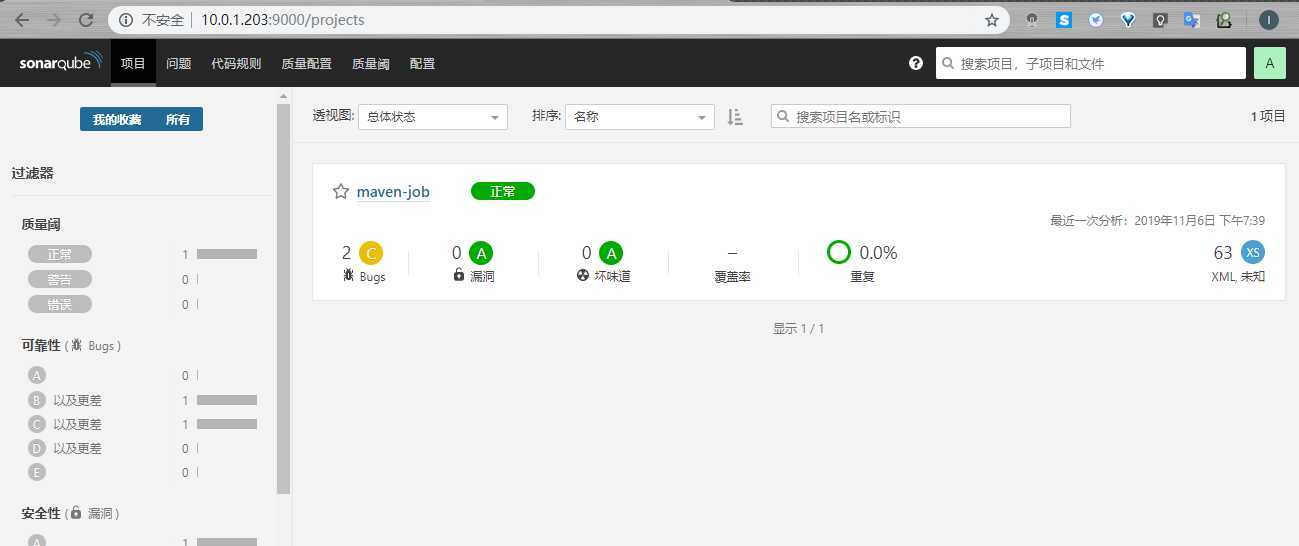1299x546 pixels.
Task: Open the browser profile avatar
Action: [x=1268, y=19]
